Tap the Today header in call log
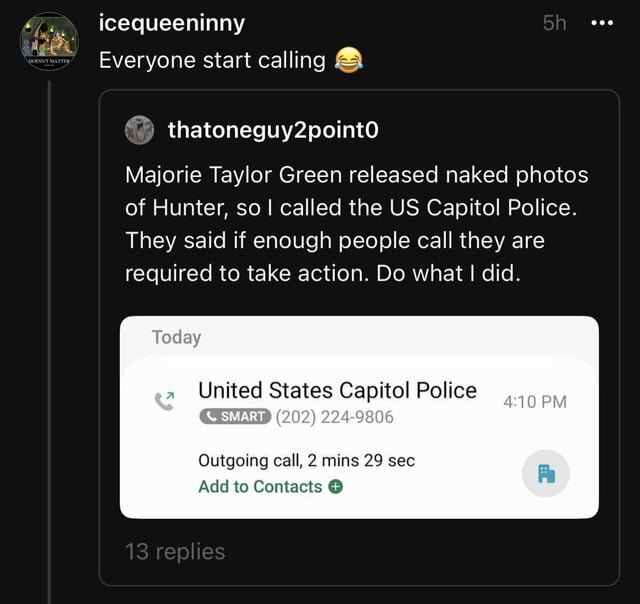This screenshot has height=604, width=640. coord(176,337)
